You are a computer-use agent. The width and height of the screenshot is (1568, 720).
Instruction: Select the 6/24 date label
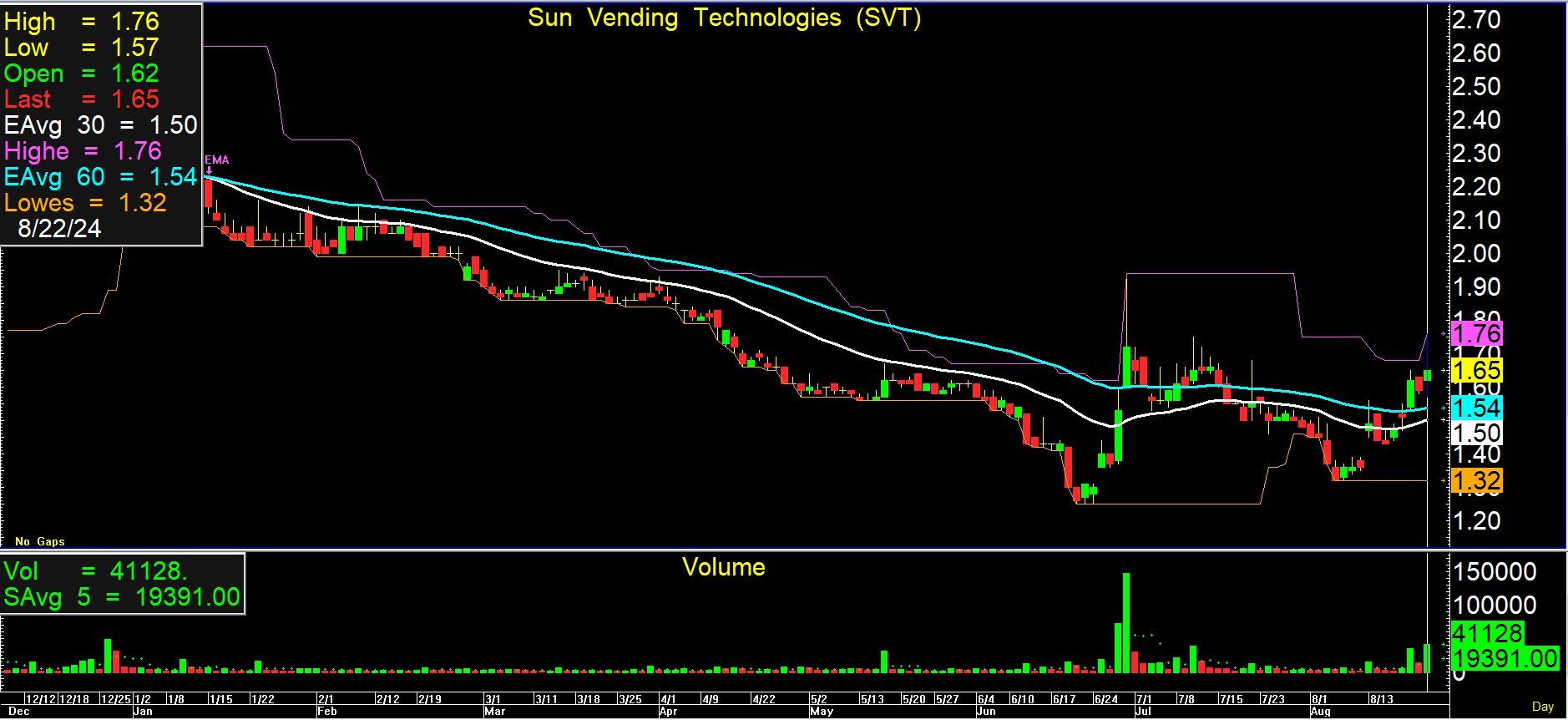(x=1105, y=699)
